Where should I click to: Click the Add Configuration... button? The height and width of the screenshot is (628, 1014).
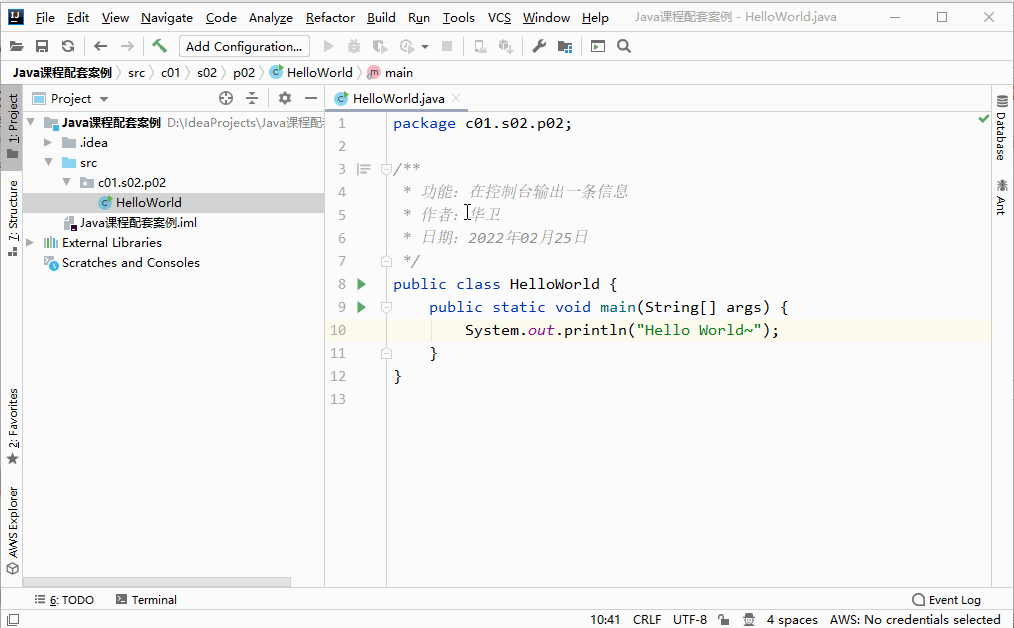tap(244, 46)
